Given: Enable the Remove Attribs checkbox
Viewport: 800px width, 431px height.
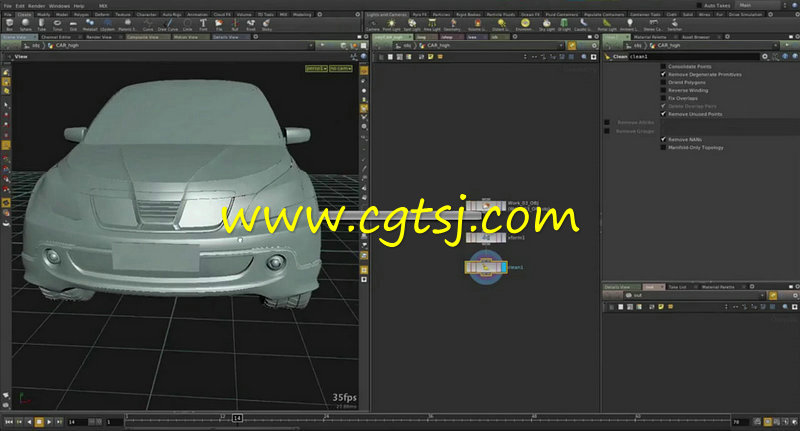Looking at the screenshot, I should click(607, 122).
